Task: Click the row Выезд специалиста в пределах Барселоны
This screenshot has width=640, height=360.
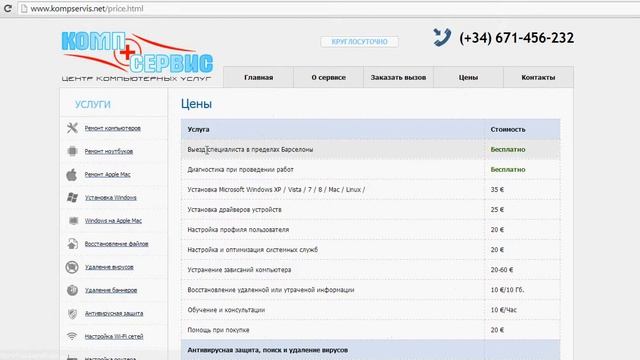Action: pyautogui.click(x=371, y=149)
